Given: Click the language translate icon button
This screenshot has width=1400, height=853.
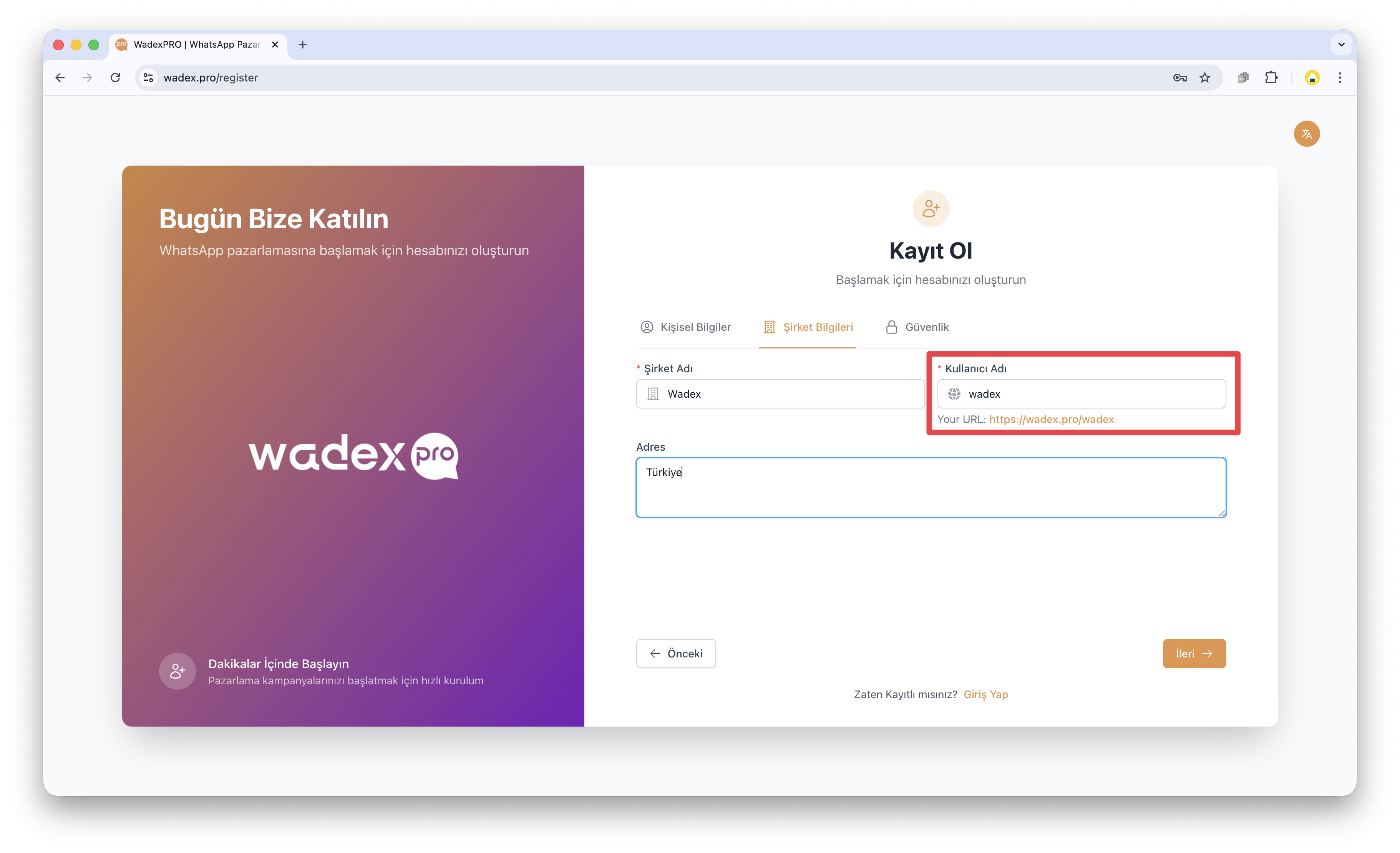Looking at the screenshot, I should point(1306,134).
